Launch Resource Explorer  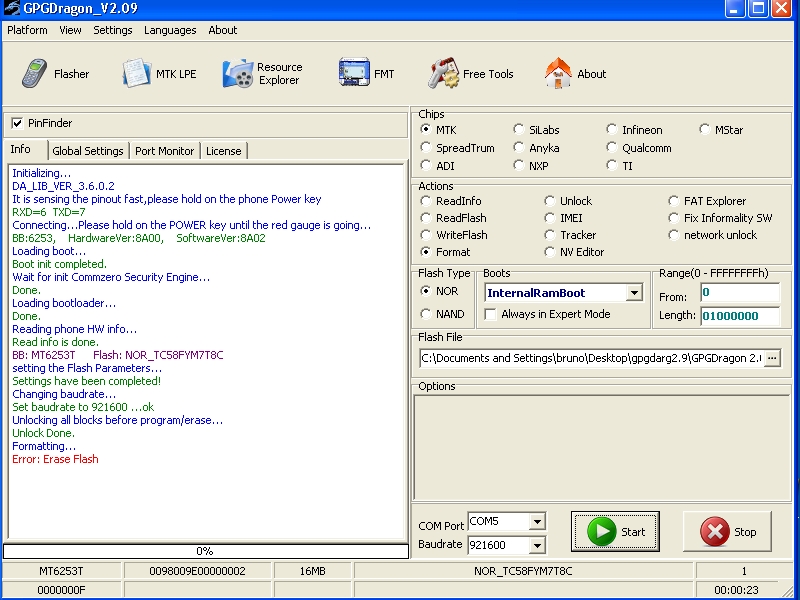[263, 74]
